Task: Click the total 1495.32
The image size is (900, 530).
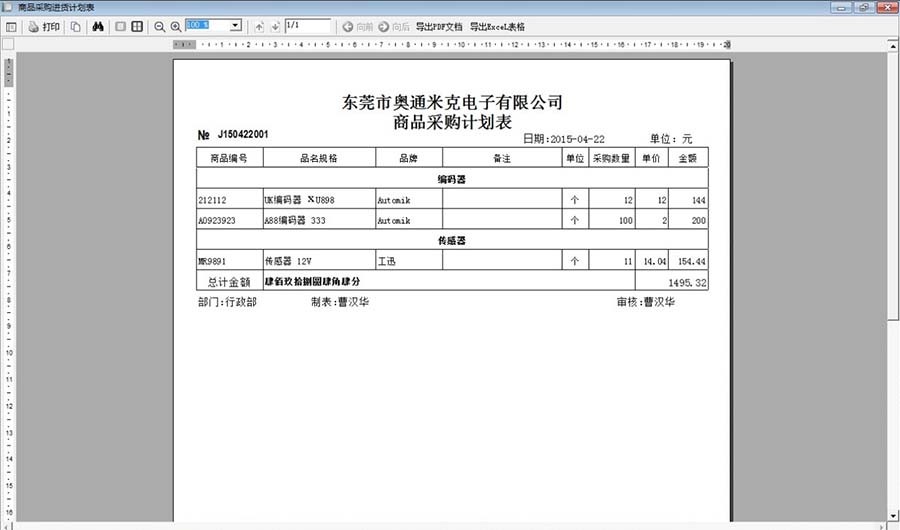Action: [x=687, y=283]
